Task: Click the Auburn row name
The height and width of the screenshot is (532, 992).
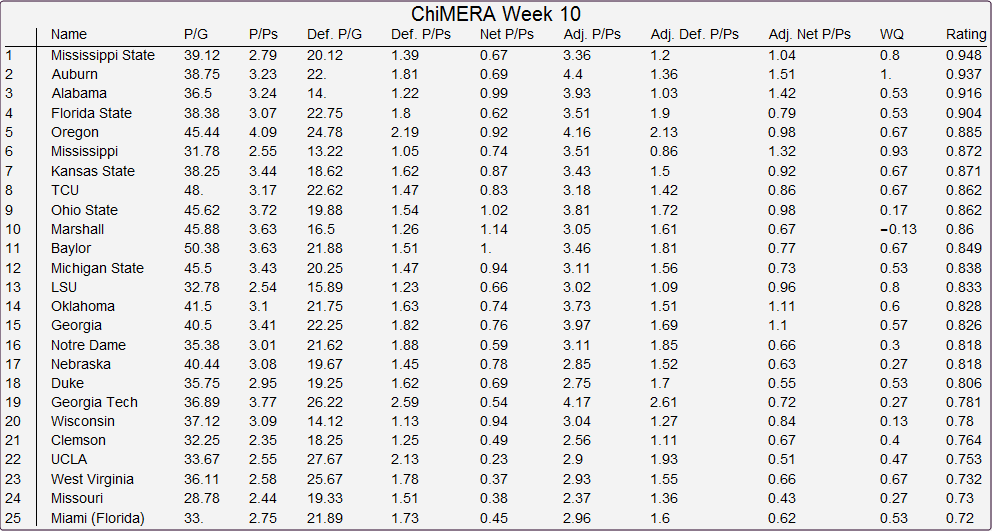Action: 75,75
